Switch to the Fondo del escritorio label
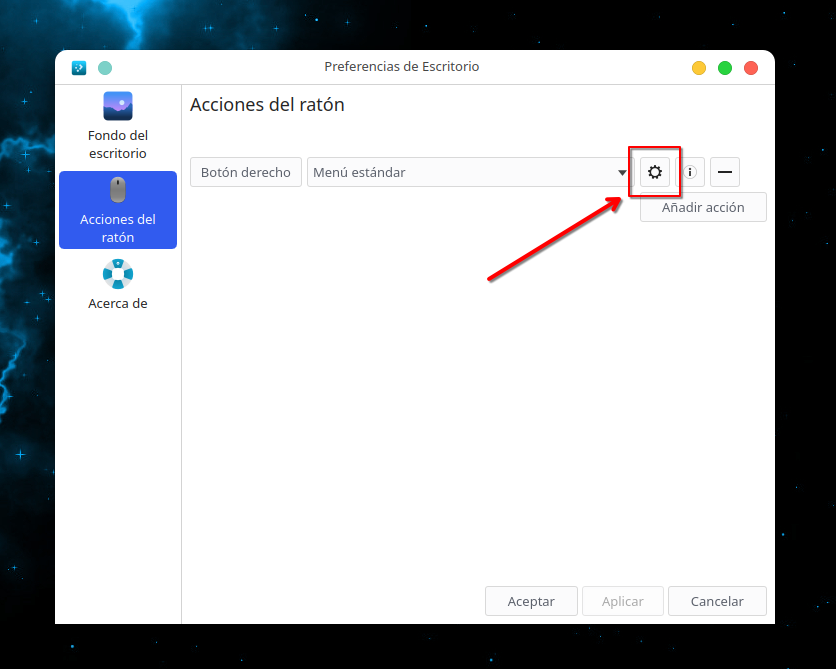The height and width of the screenshot is (669, 836). pyautogui.click(x=118, y=144)
